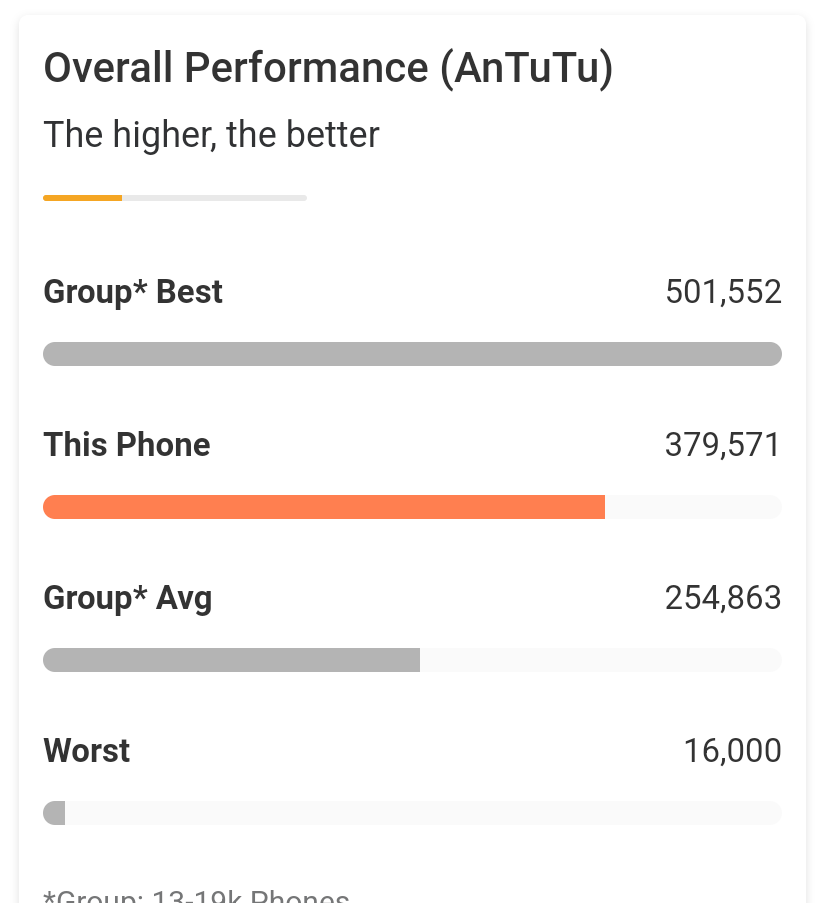
Task: Select the Worst label
Action: click(x=87, y=751)
